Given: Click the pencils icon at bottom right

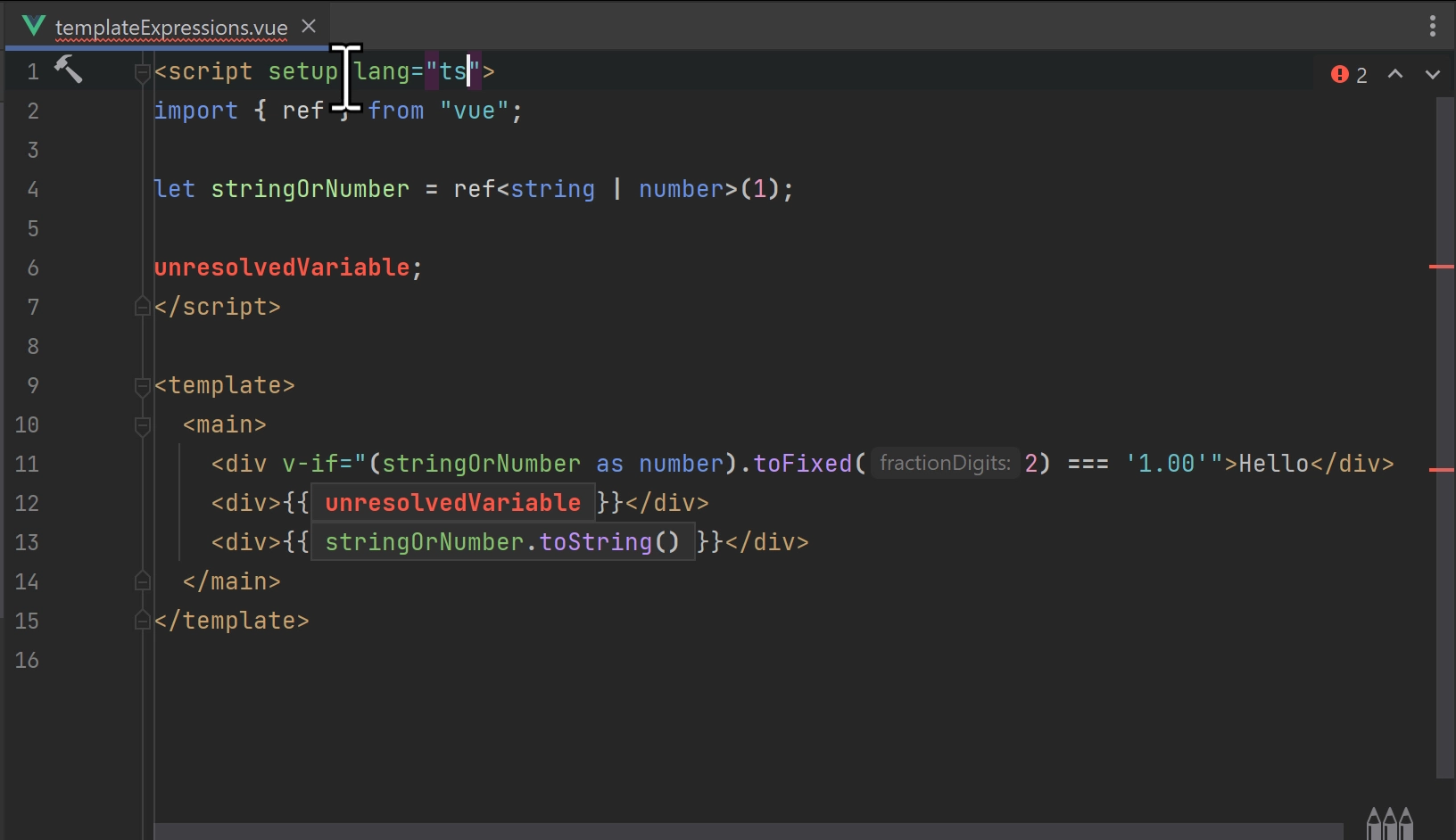Looking at the screenshot, I should (x=1390, y=823).
